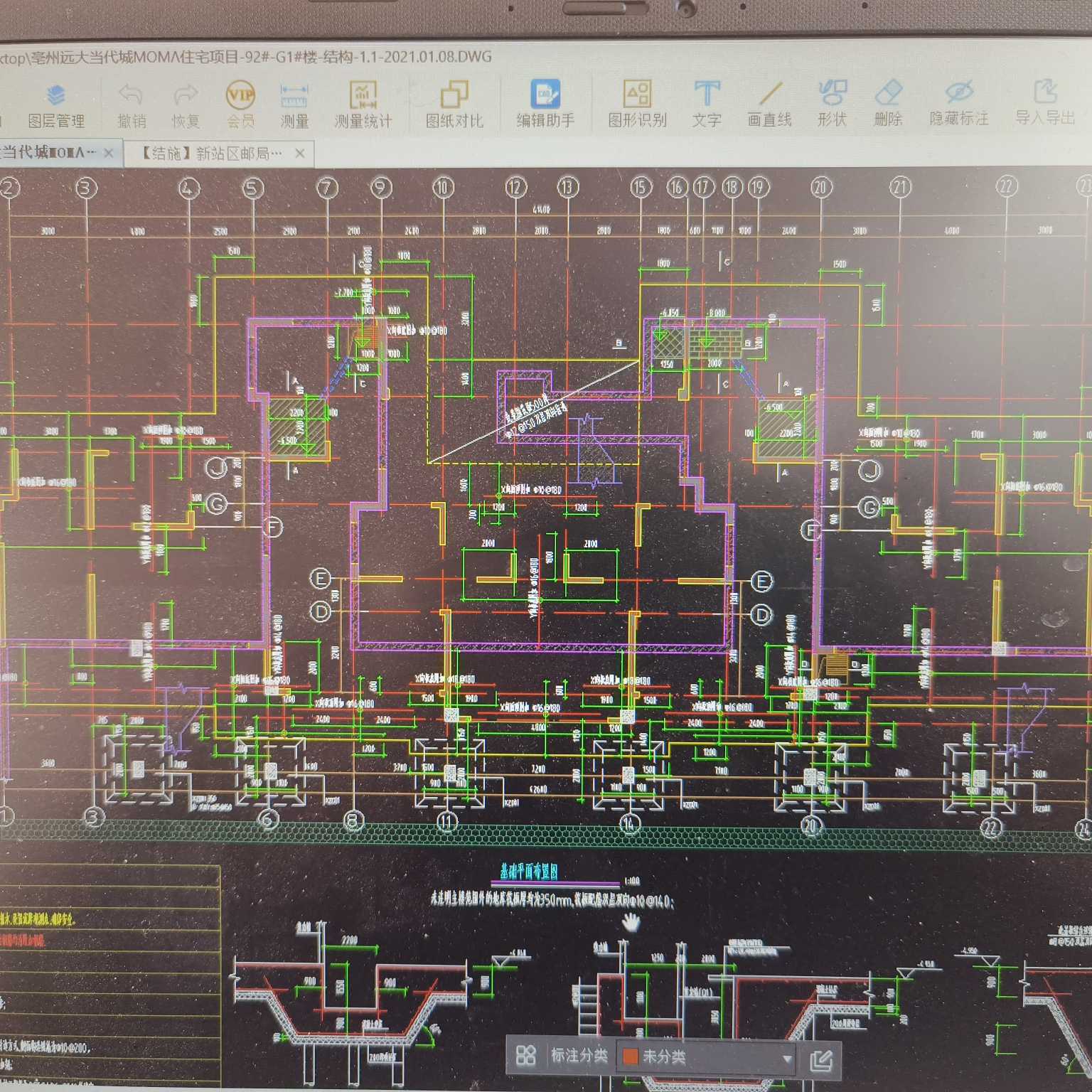This screenshot has height=1092, width=1092.
Task: Click the orange 未分类 color swatch
Action: tap(630, 1056)
